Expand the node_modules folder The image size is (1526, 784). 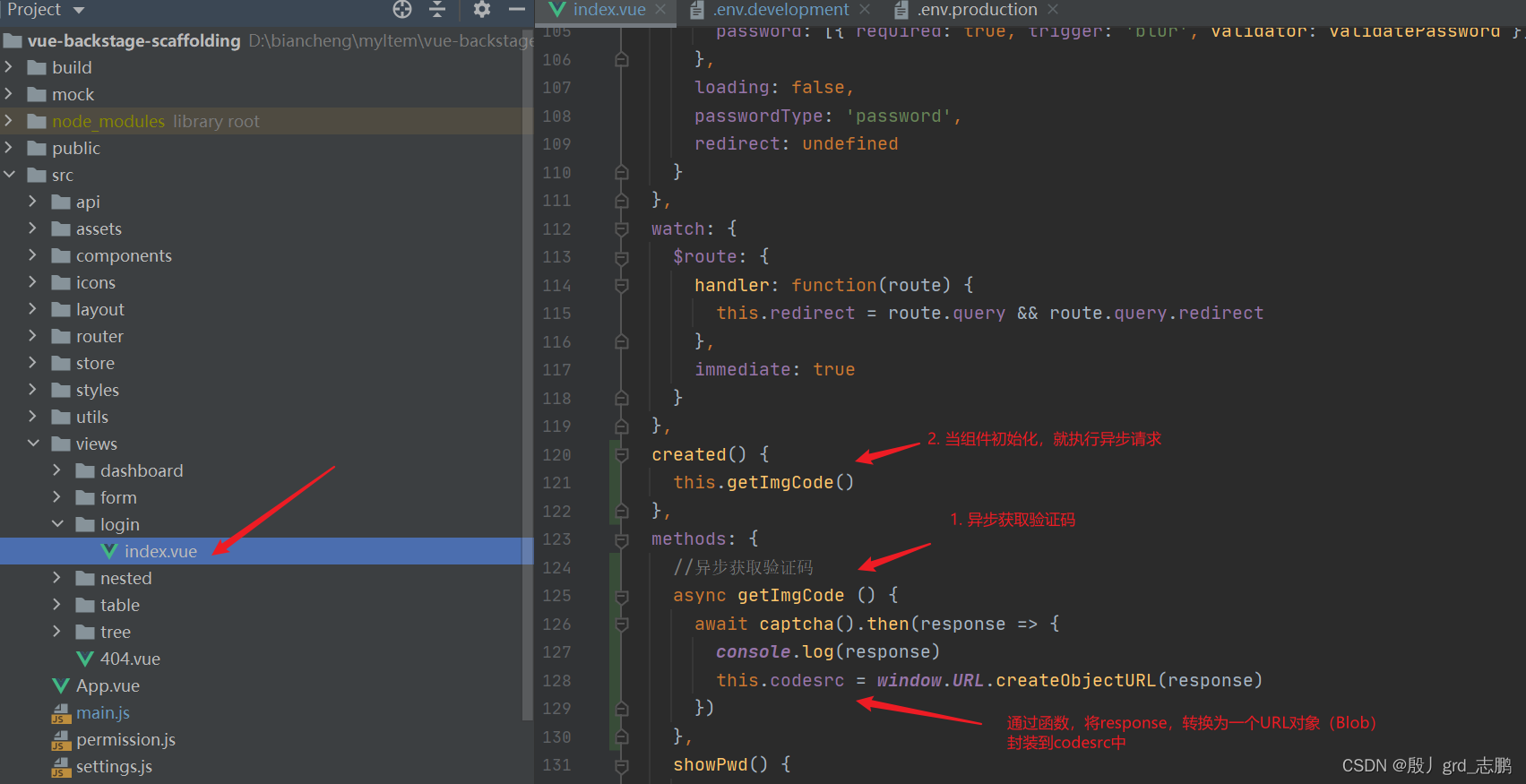coord(9,121)
